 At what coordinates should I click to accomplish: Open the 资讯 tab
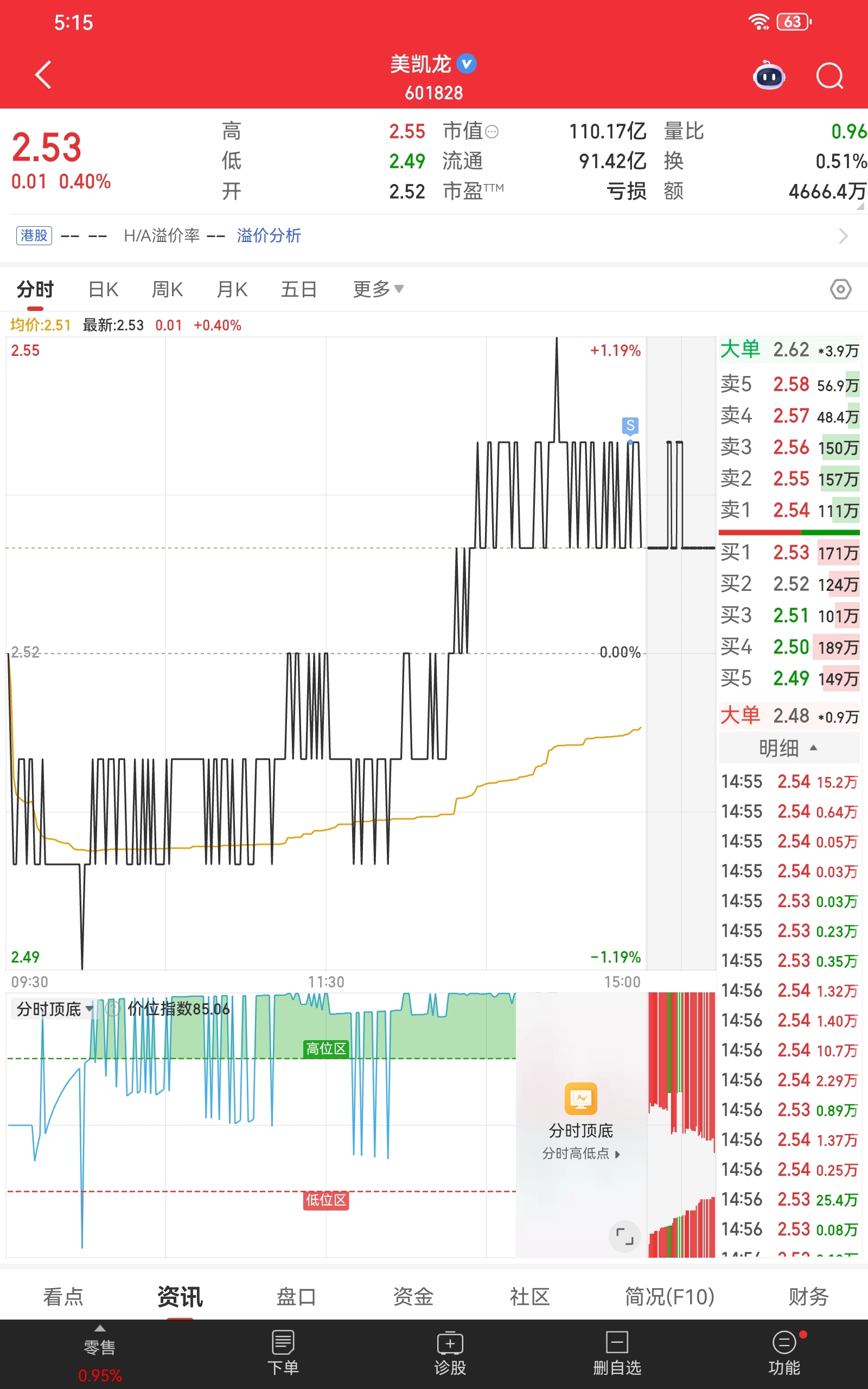(180, 1296)
